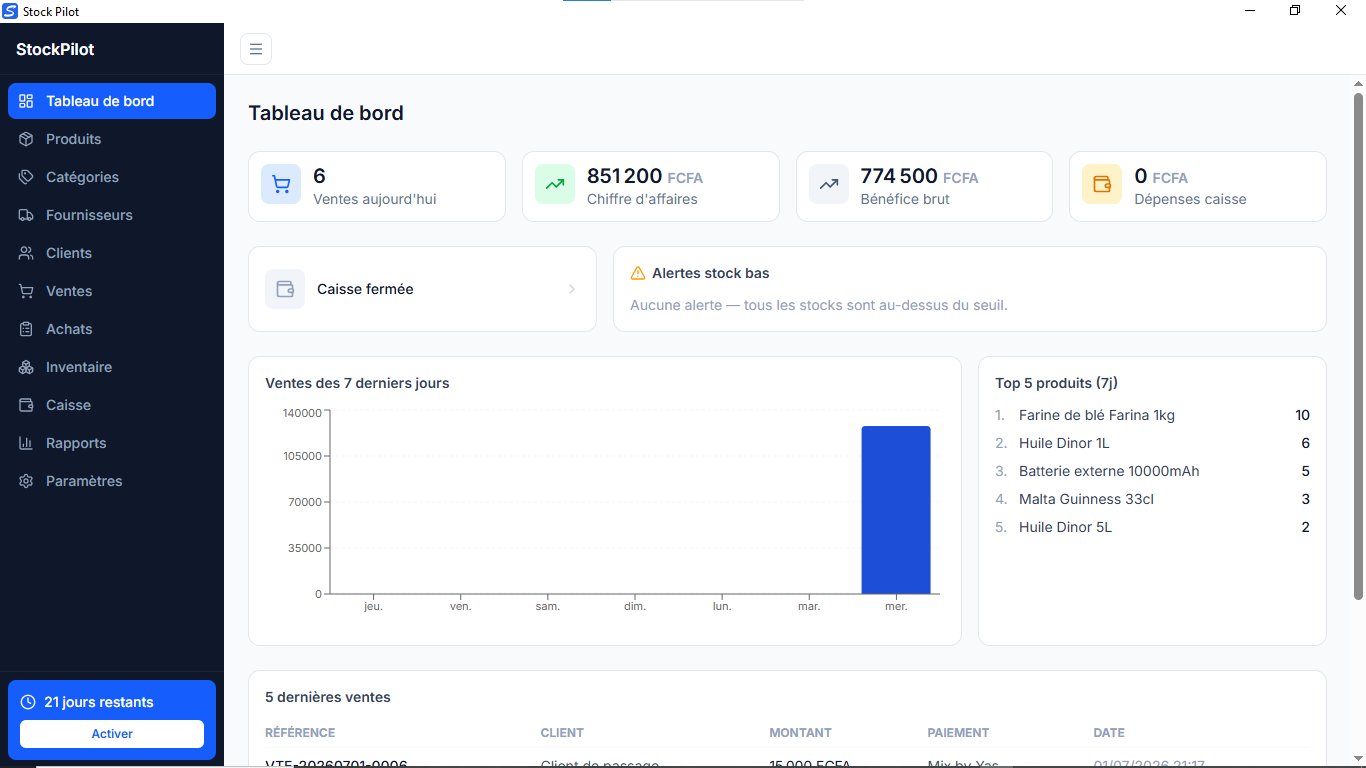Click the grey trend icon on Bénéfice brut card
The height and width of the screenshot is (768, 1366).
point(829,184)
